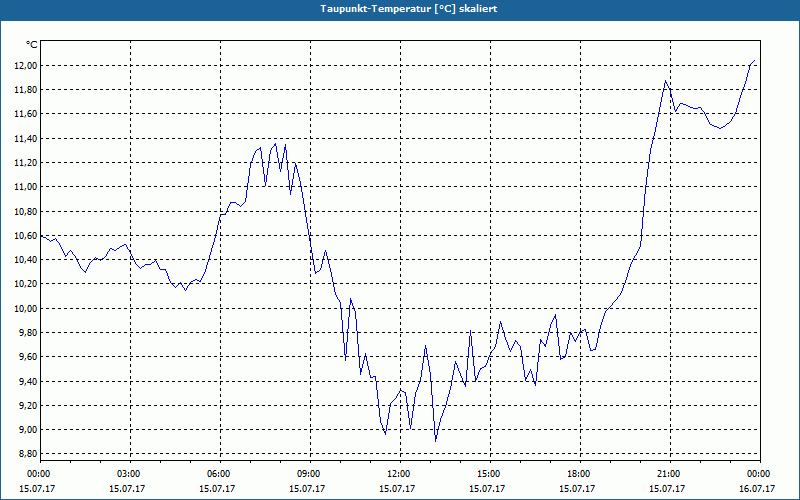Screen dimensions: 800x500
Task: Select the 15.07.17 date under 12:00
Action: [x=397, y=489]
